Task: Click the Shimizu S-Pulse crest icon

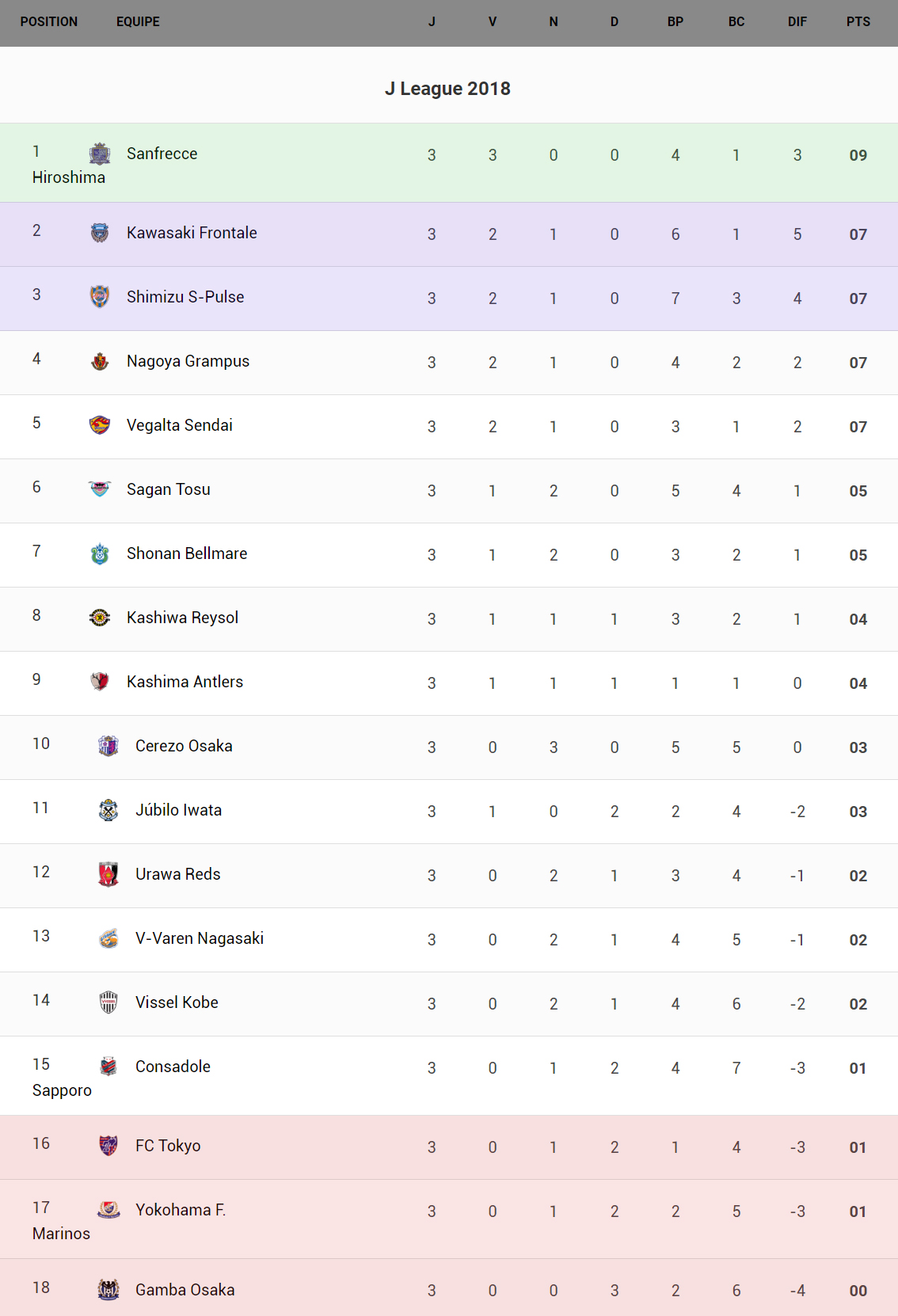Action: [100, 297]
